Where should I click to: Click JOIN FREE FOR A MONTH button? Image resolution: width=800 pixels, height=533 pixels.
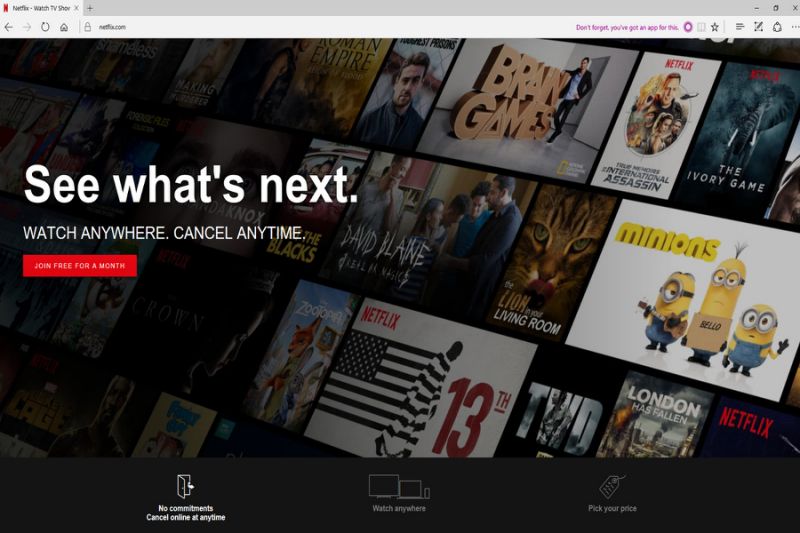80,266
